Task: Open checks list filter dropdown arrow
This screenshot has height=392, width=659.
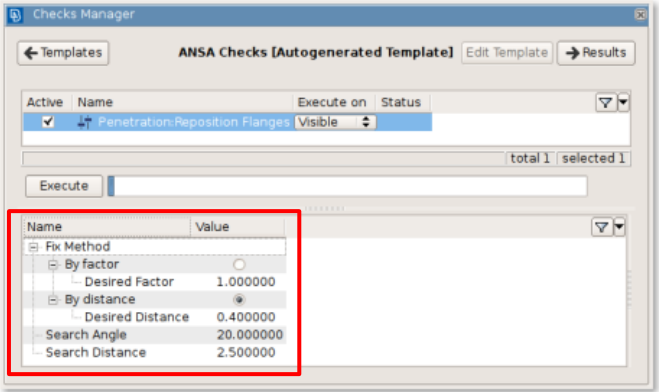Action: [x=623, y=103]
